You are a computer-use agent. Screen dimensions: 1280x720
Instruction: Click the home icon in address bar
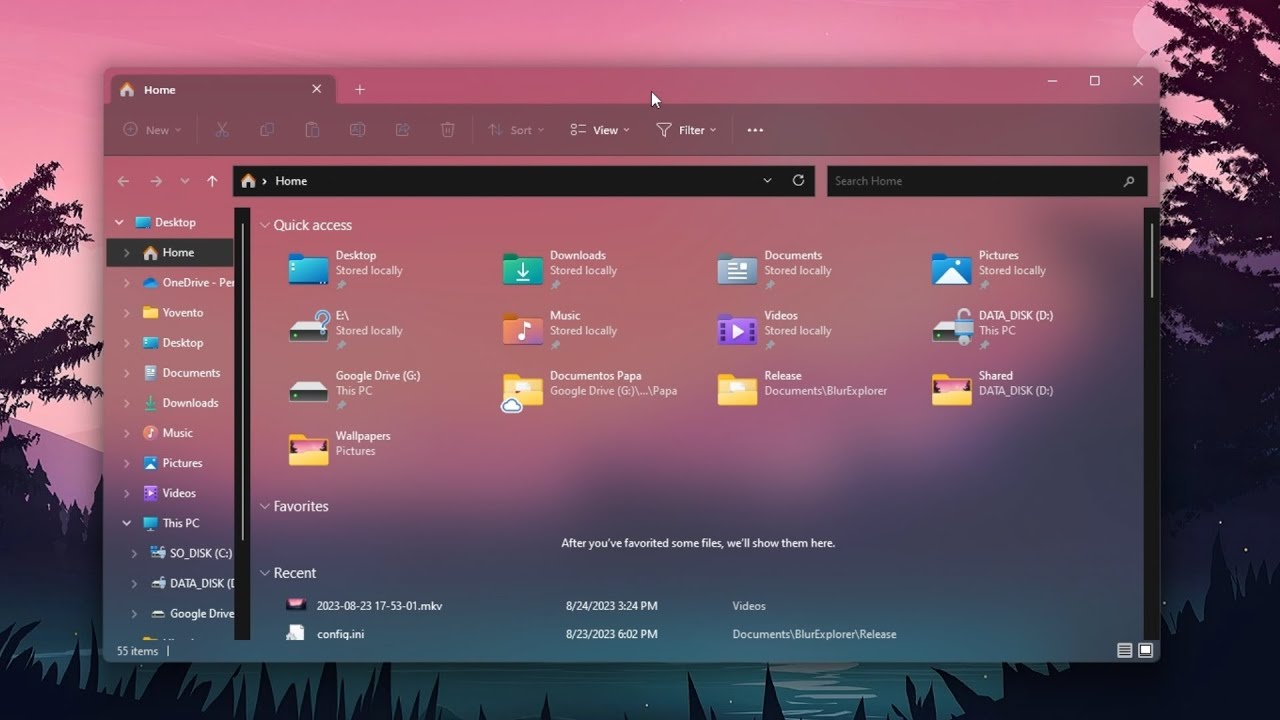click(x=248, y=181)
